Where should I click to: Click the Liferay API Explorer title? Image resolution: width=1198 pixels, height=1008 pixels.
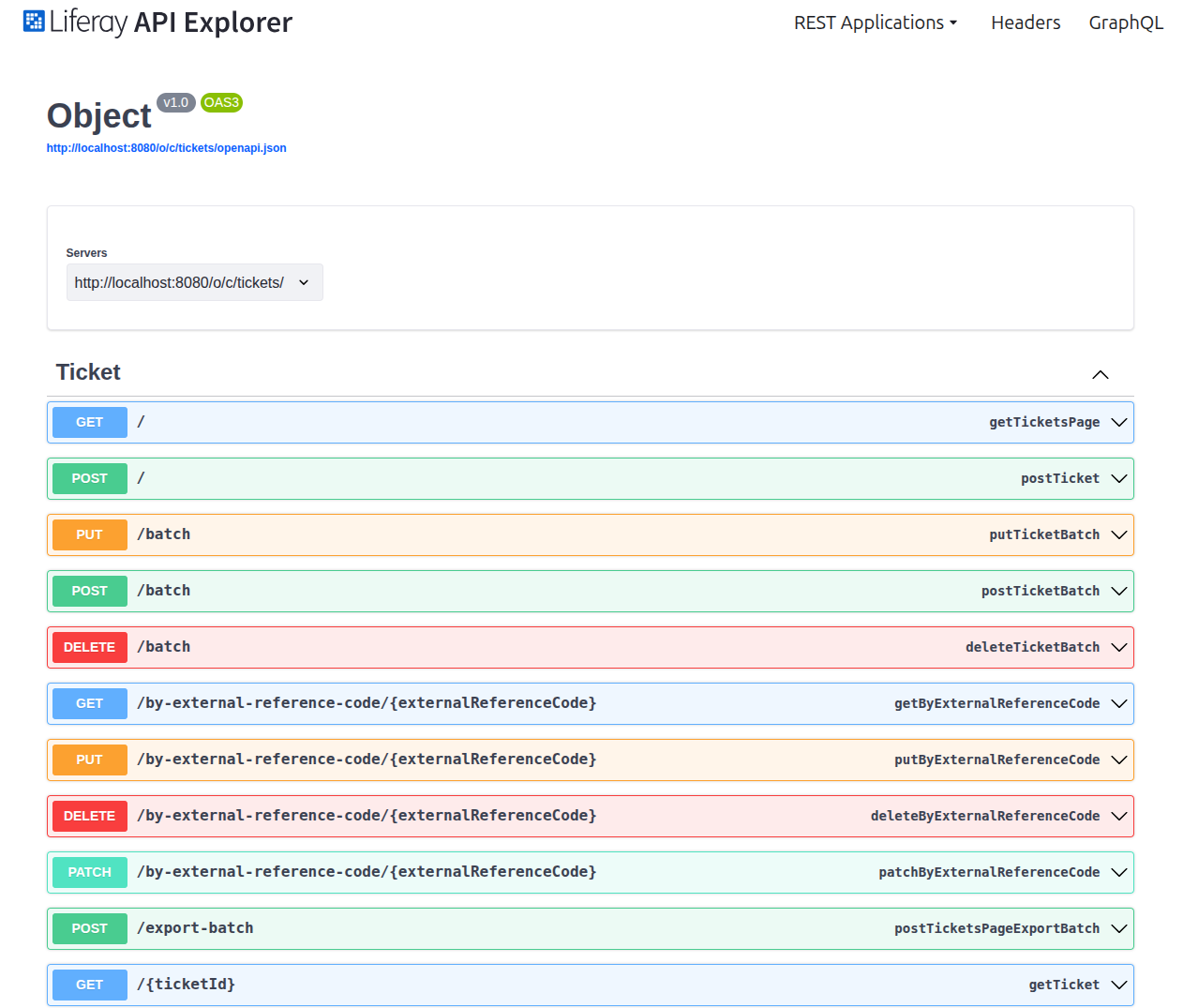(171, 22)
